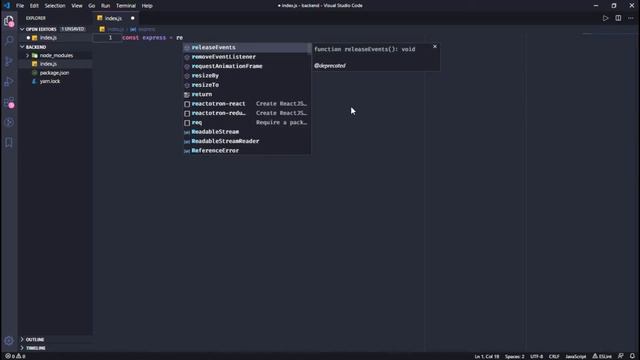Open the Explorer view in activity bar
The image size is (640, 360).
[x=9, y=21]
